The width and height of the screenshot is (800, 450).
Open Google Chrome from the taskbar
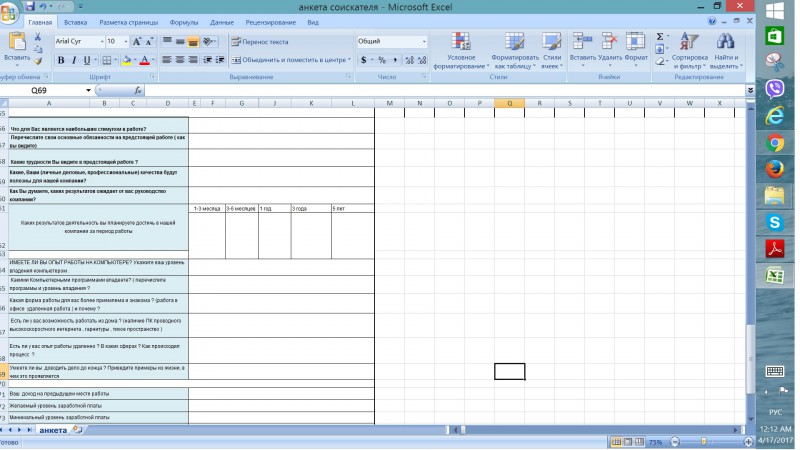click(x=774, y=143)
